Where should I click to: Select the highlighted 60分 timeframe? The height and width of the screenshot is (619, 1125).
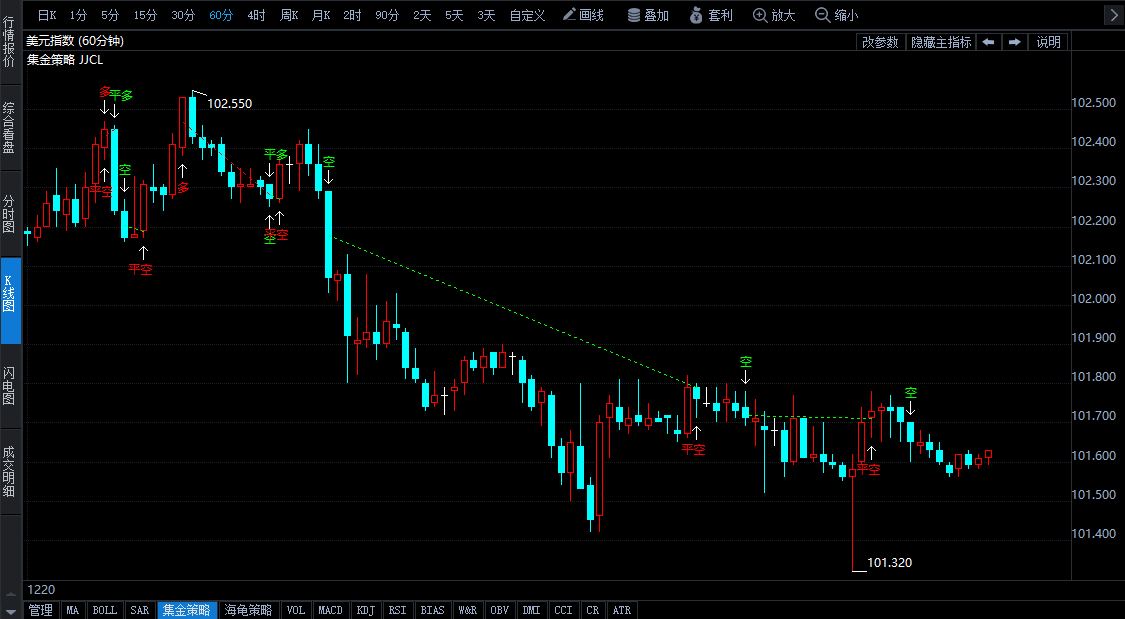coord(221,15)
